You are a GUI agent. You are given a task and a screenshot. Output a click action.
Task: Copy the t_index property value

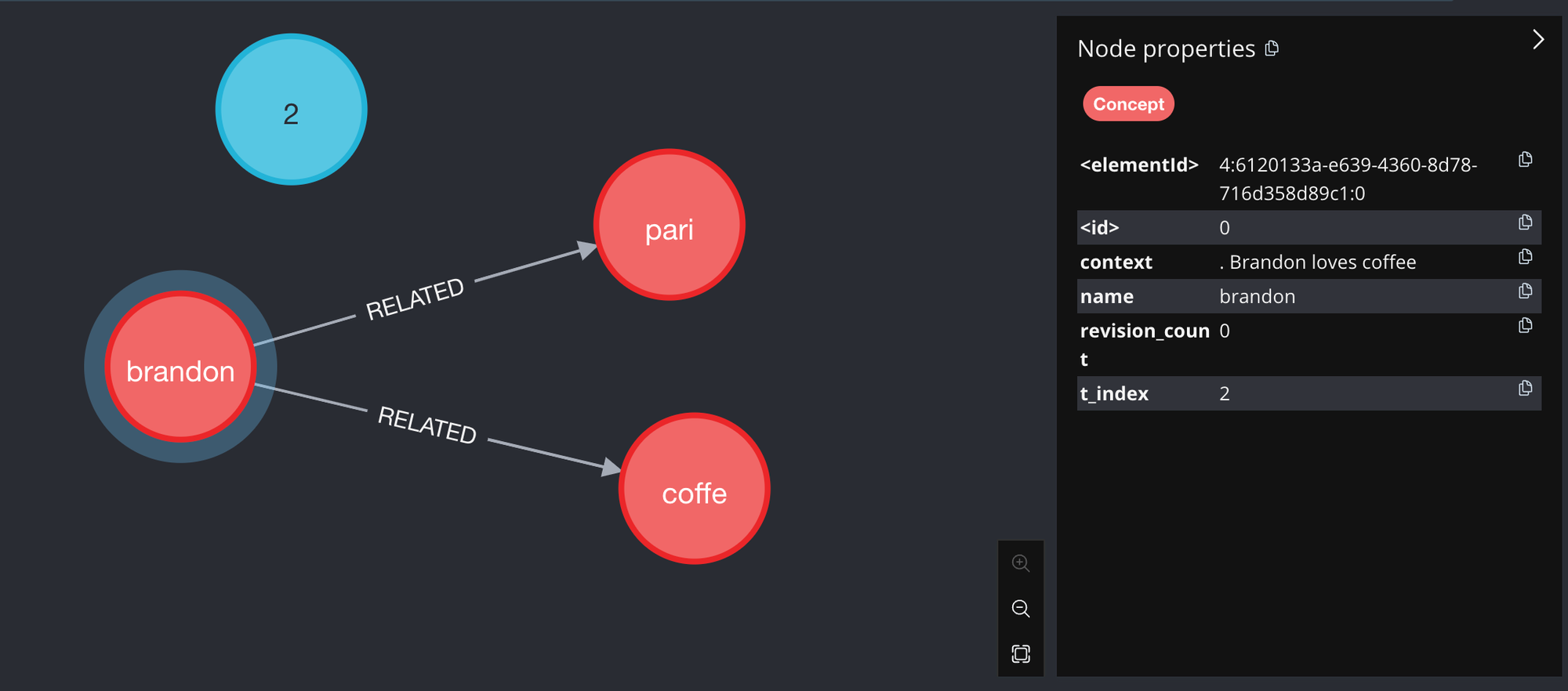click(1525, 389)
